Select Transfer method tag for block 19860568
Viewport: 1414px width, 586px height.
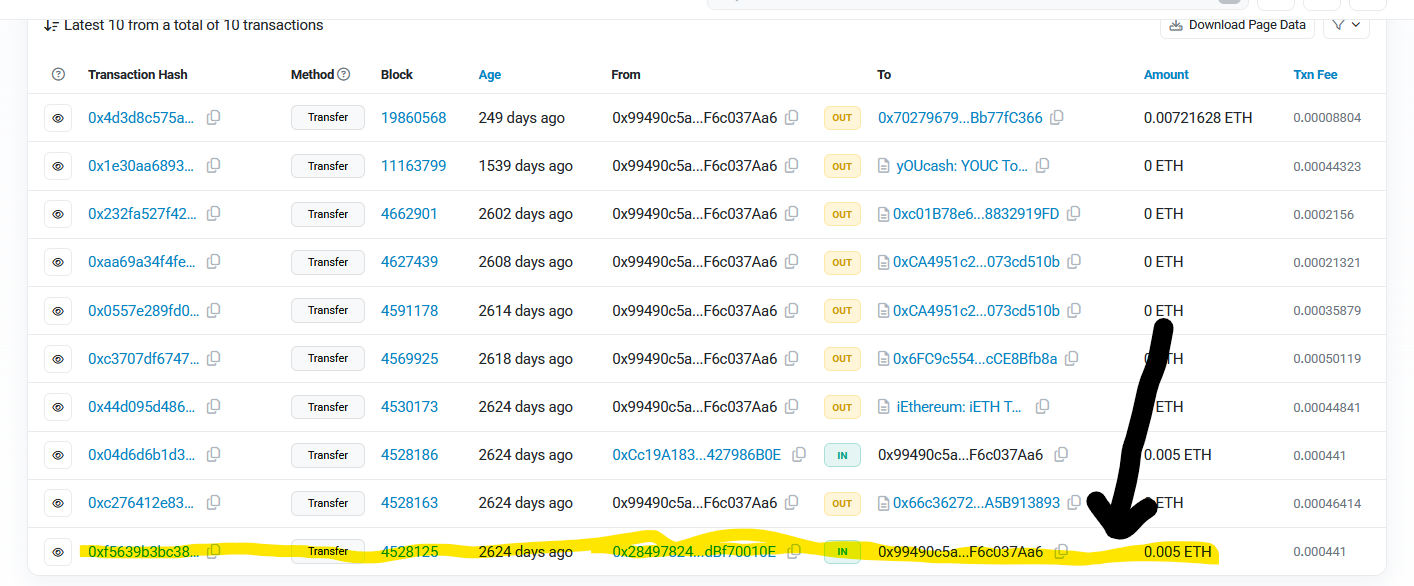[328, 118]
